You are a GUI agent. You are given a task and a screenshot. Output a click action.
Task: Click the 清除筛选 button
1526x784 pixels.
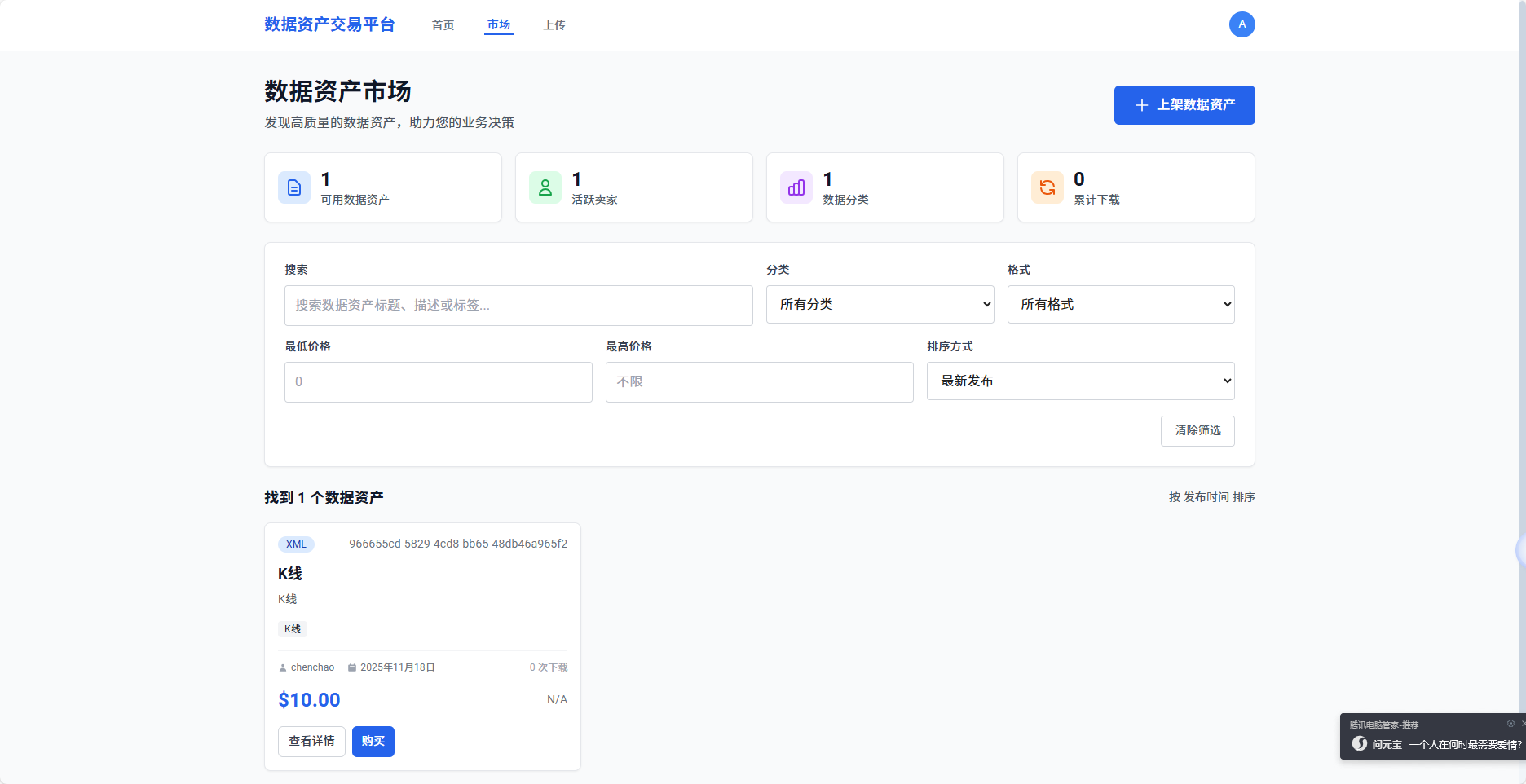(x=1197, y=430)
